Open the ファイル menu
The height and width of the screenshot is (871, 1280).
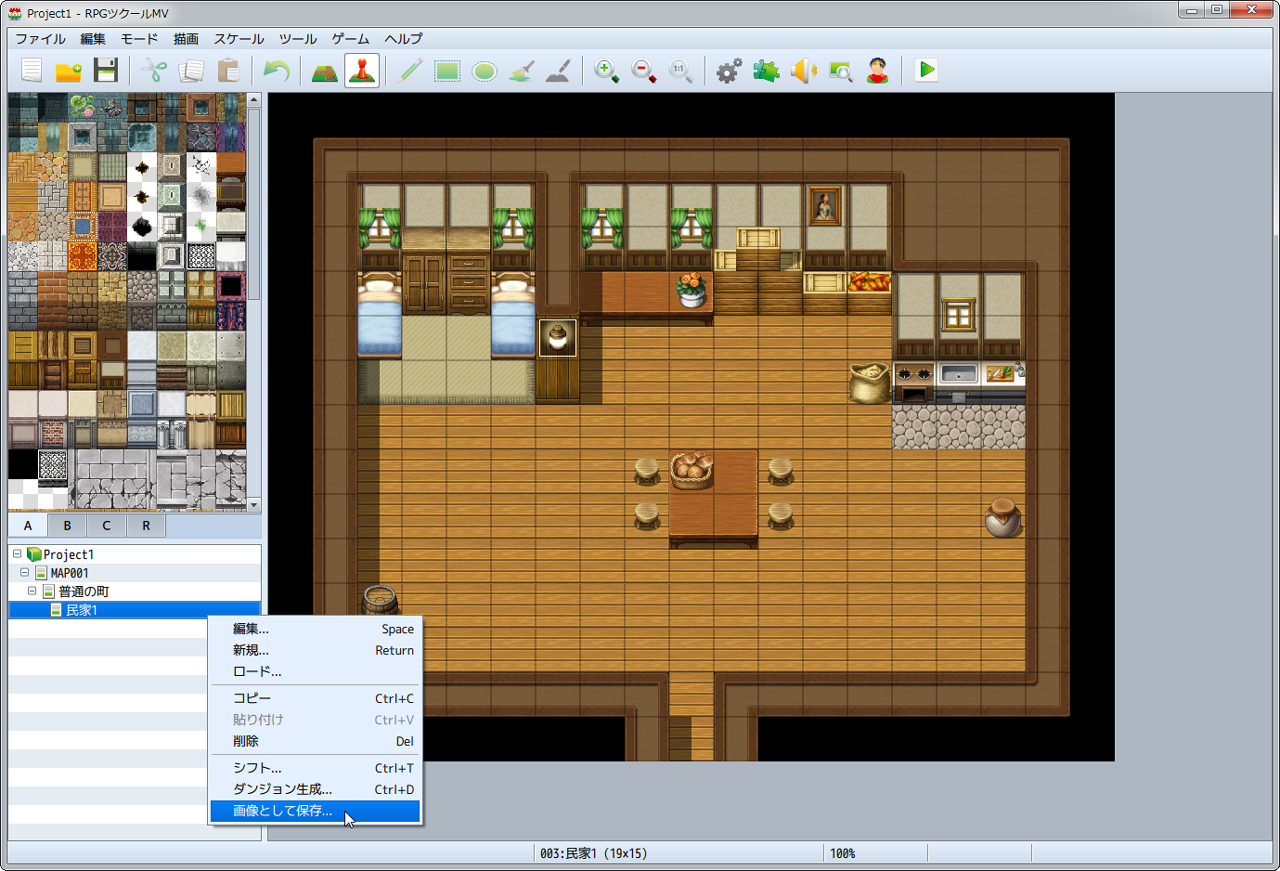[x=40, y=39]
